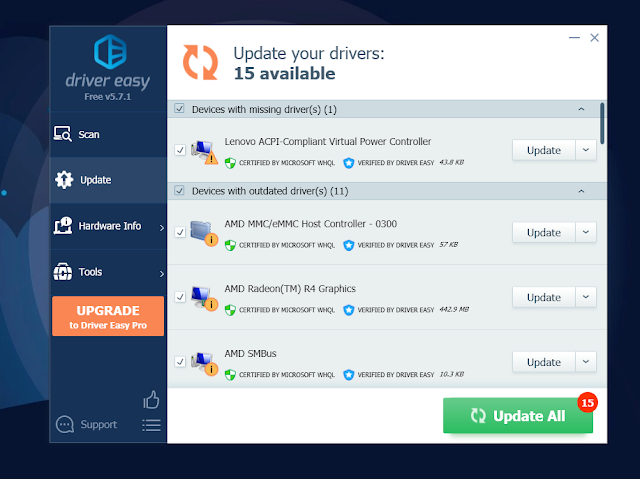This screenshot has height=479, width=640.
Task: Update the AMD Radeon(TM) R4 Graphics driver
Action: coord(544,297)
